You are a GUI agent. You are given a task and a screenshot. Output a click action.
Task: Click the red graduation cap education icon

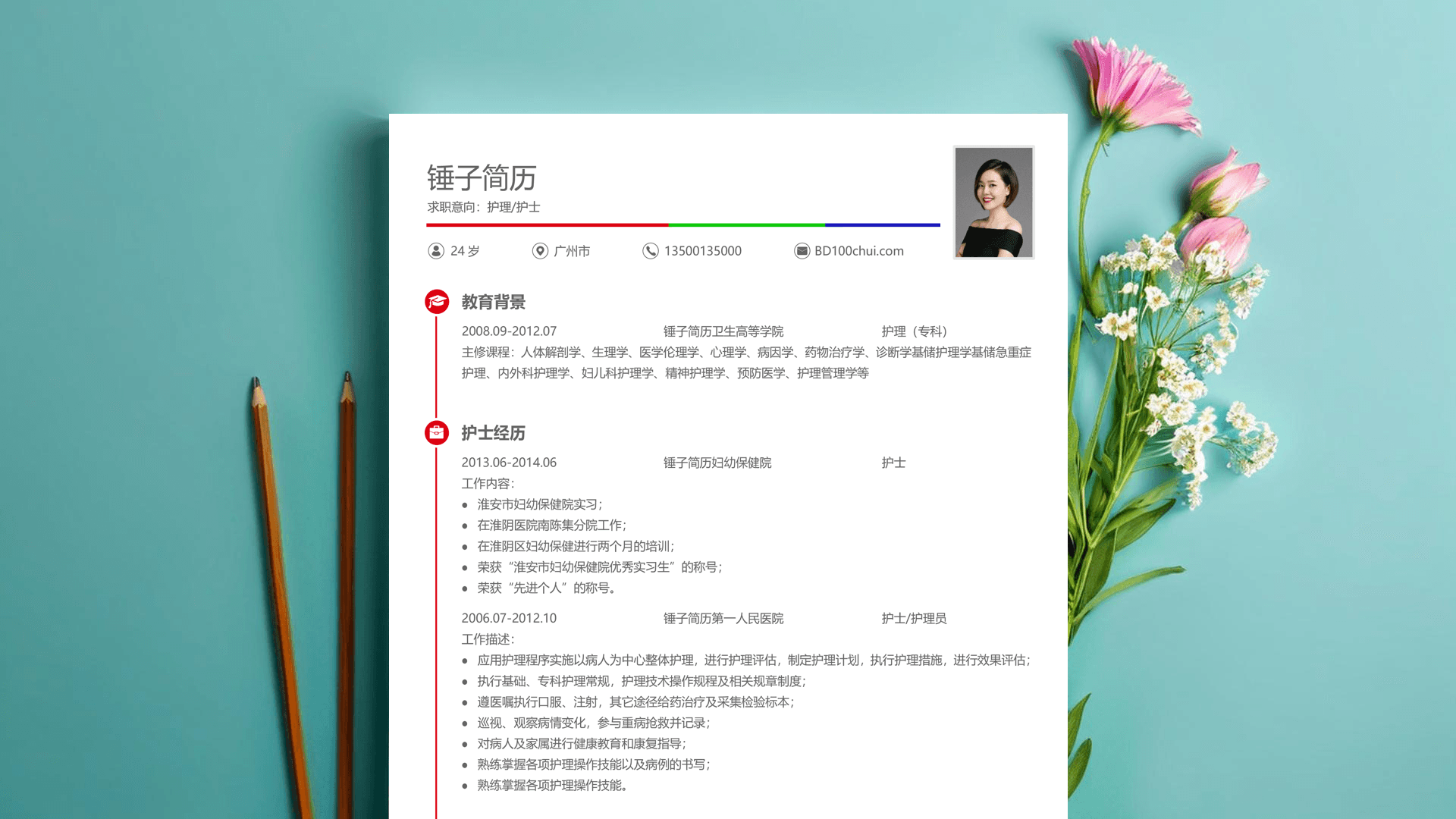tap(437, 302)
